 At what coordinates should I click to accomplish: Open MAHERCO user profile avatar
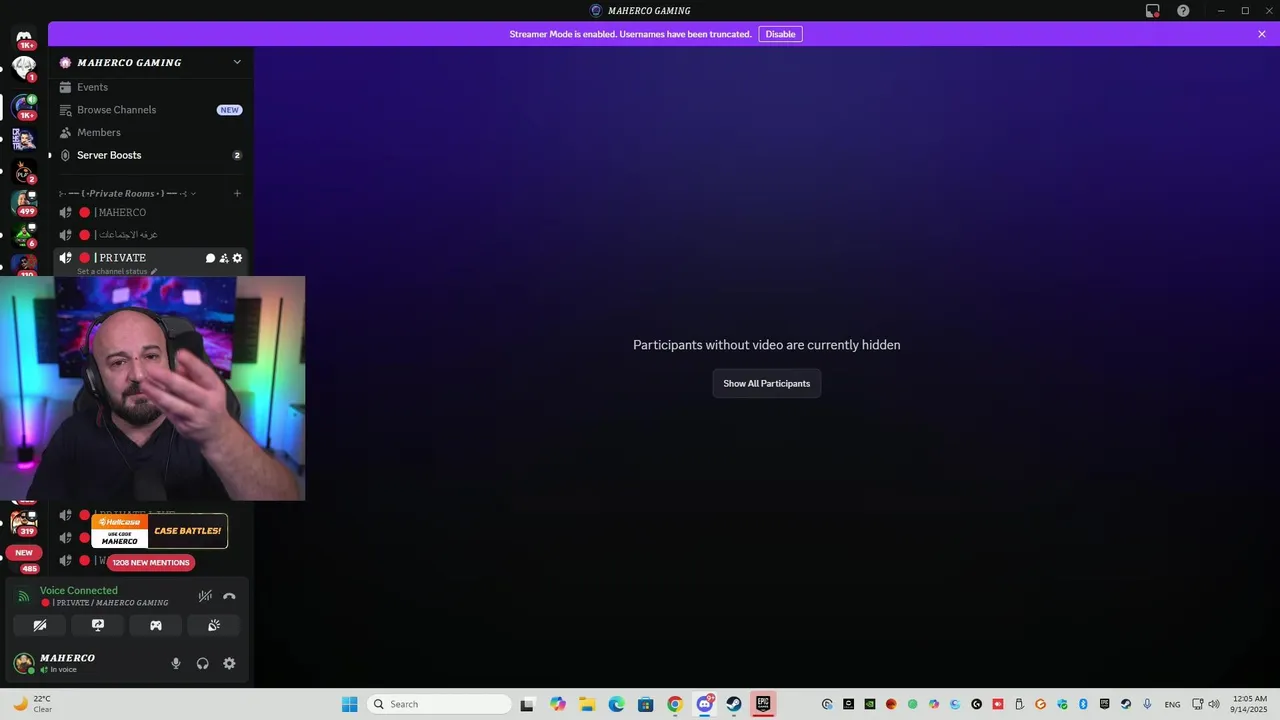[24, 663]
